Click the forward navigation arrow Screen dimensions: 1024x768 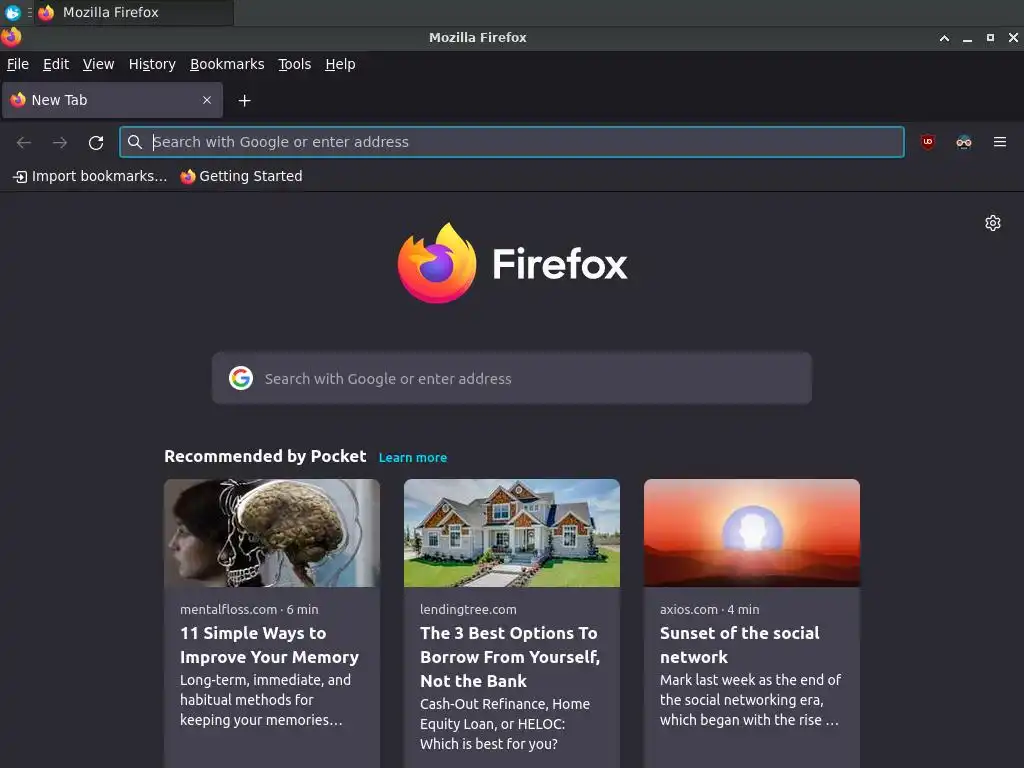(x=59, y=142)
